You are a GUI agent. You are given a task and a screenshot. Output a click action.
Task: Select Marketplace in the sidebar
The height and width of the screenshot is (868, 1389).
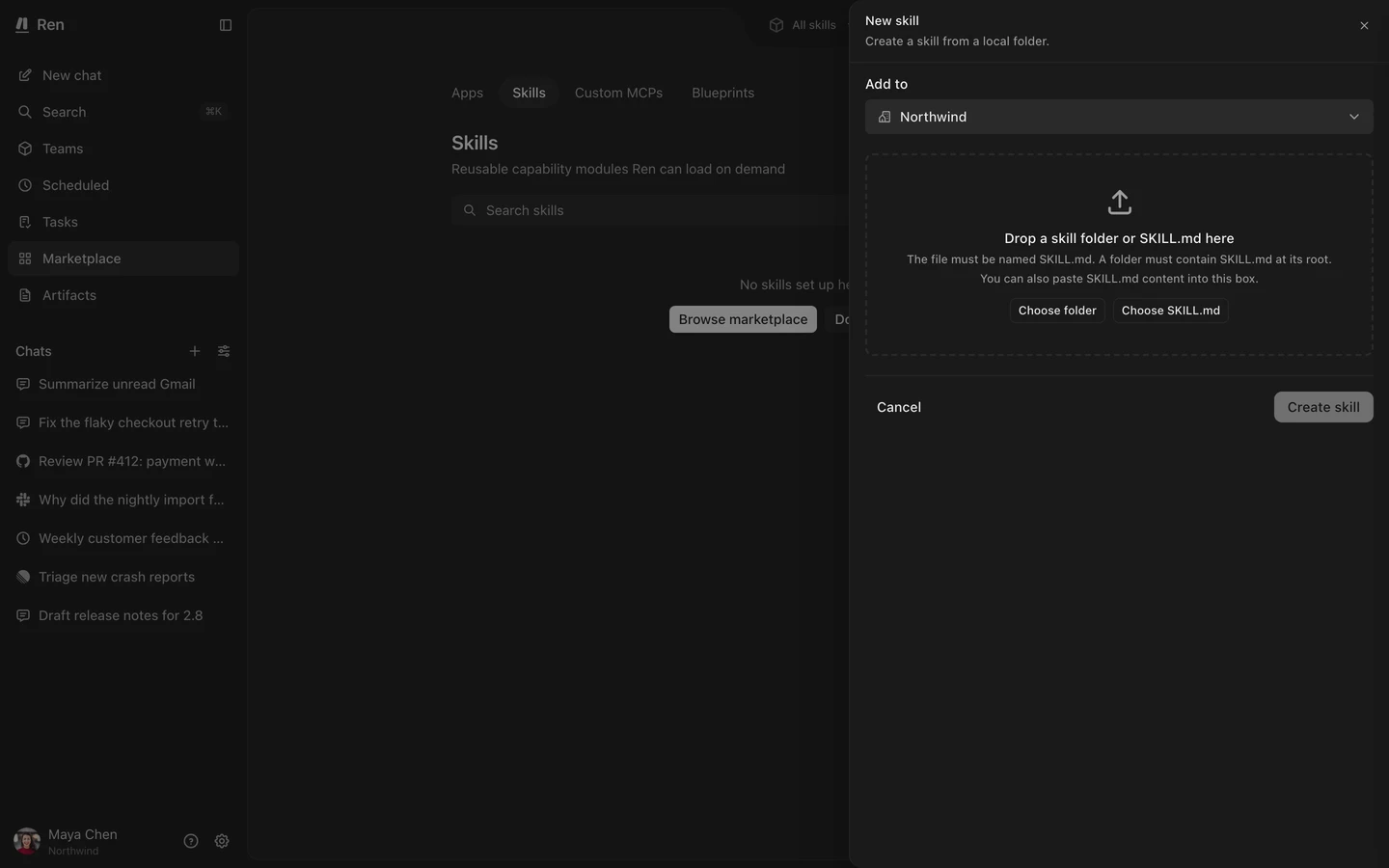point(123,258)
